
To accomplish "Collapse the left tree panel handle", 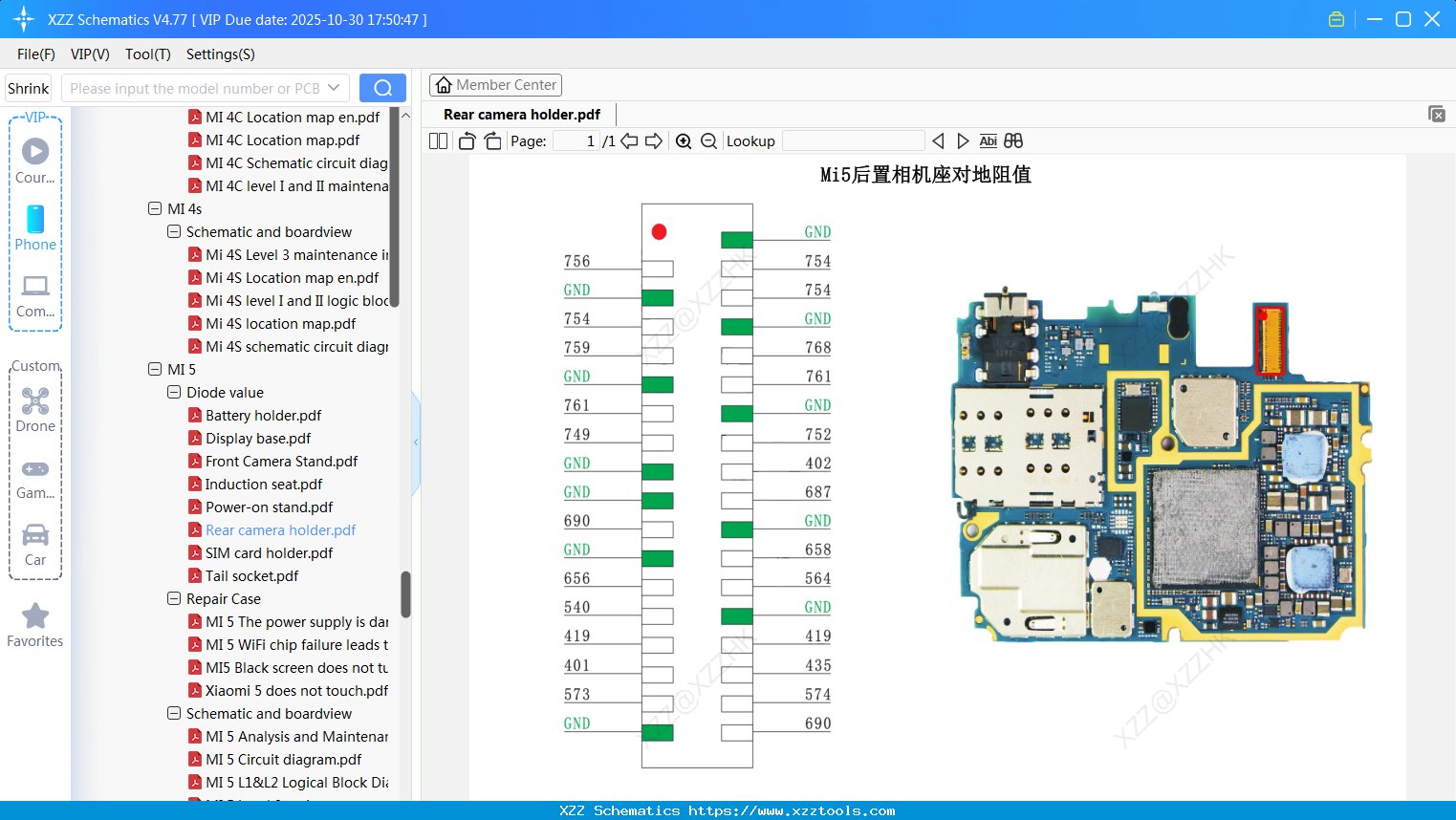I will 416,442.
